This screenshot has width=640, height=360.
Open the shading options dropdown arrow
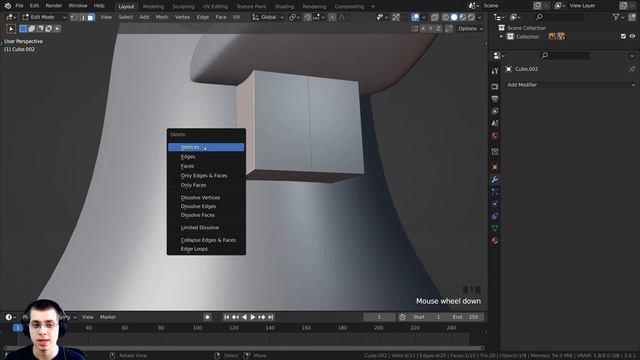(x=480, y=17)
